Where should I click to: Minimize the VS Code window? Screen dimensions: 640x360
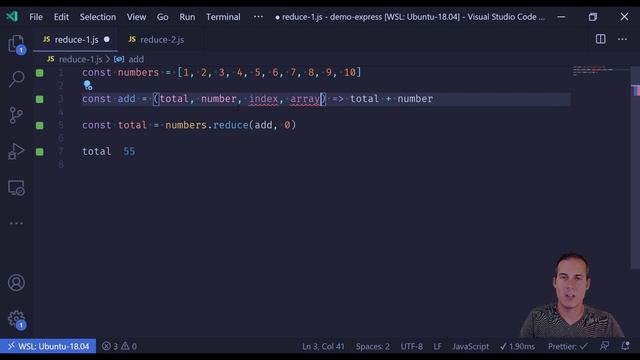pos(561,17)
